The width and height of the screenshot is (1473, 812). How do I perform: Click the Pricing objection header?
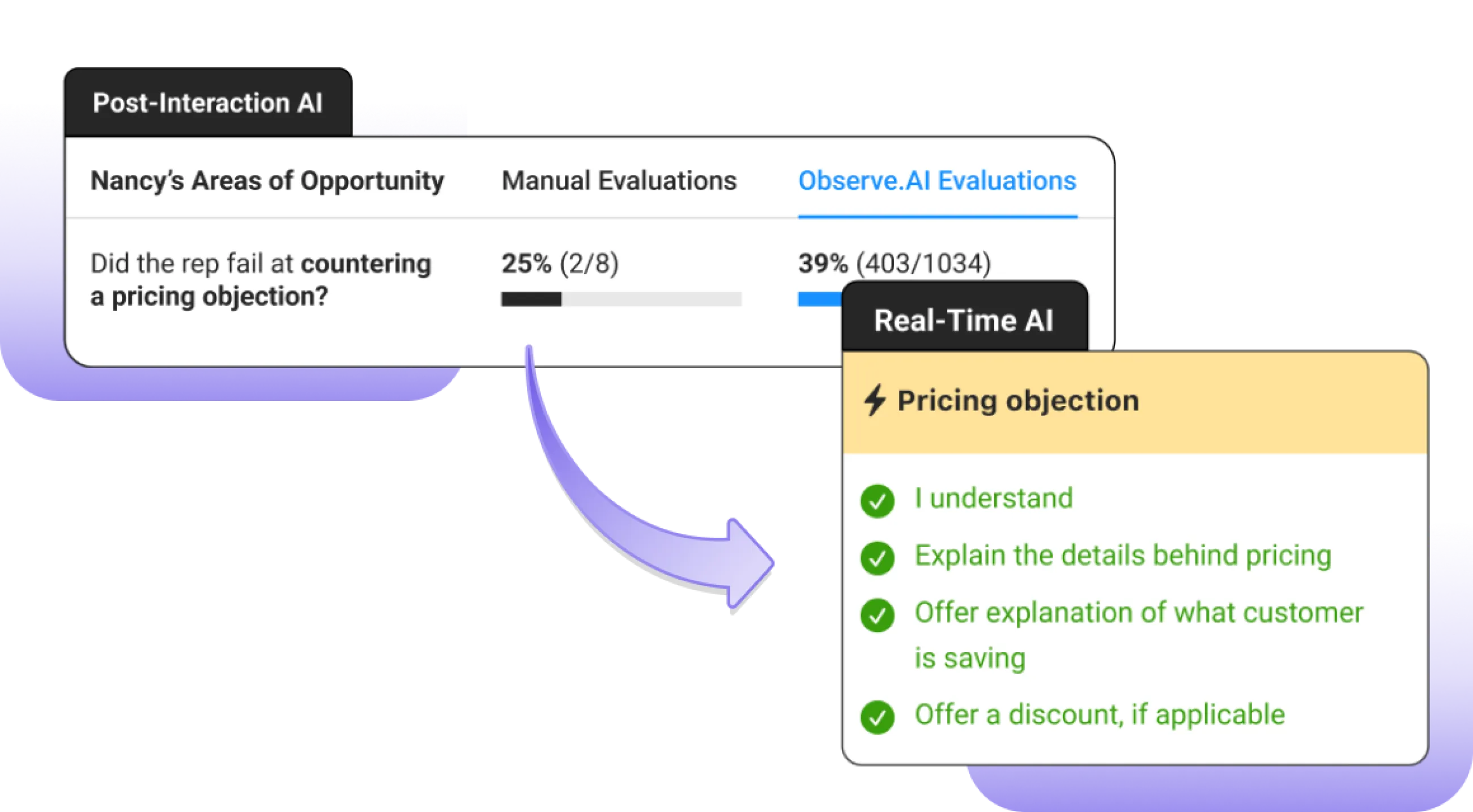[1018, 400]
